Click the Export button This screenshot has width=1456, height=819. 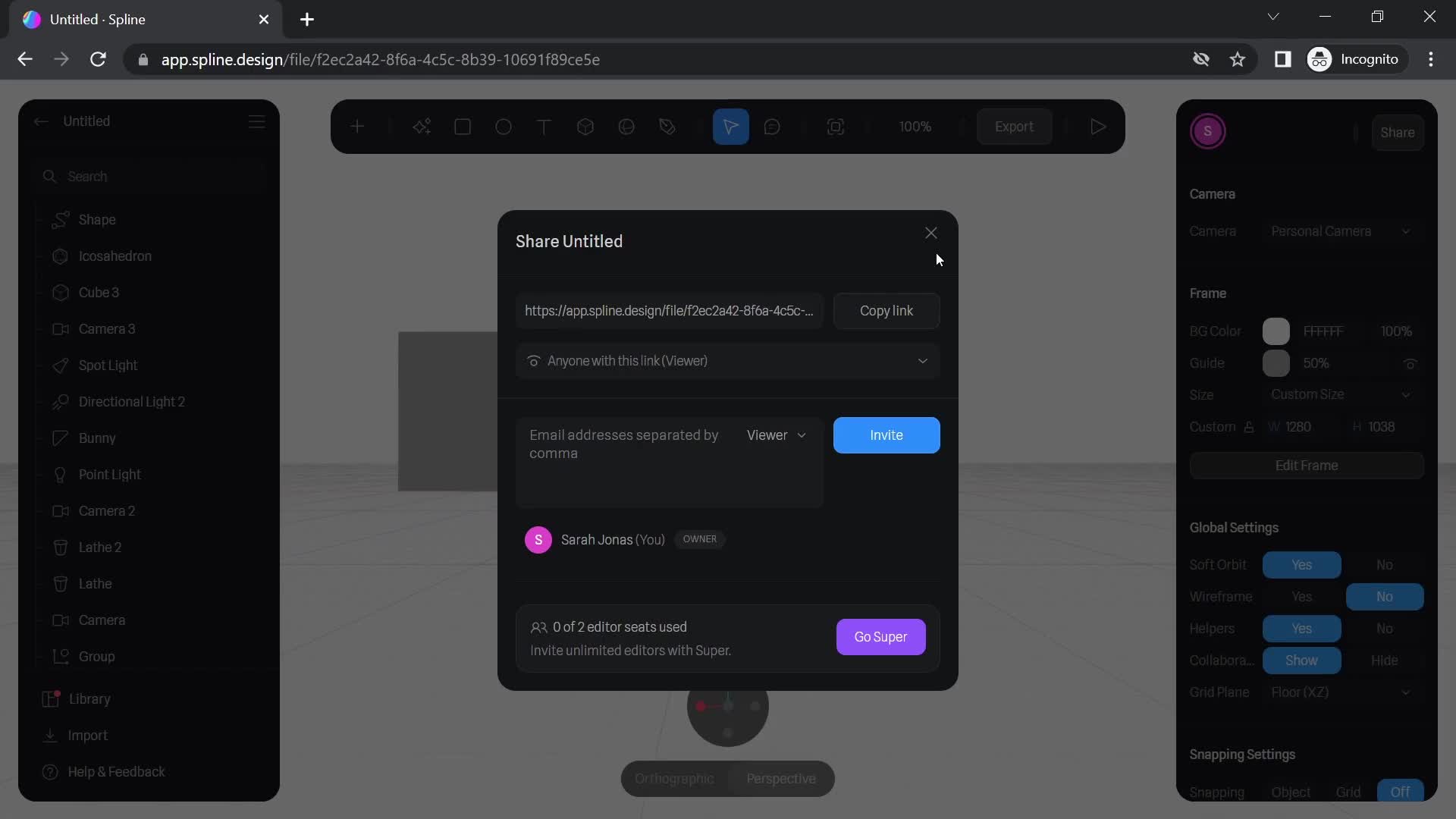pyautogui.click(x=1014, y=126)
